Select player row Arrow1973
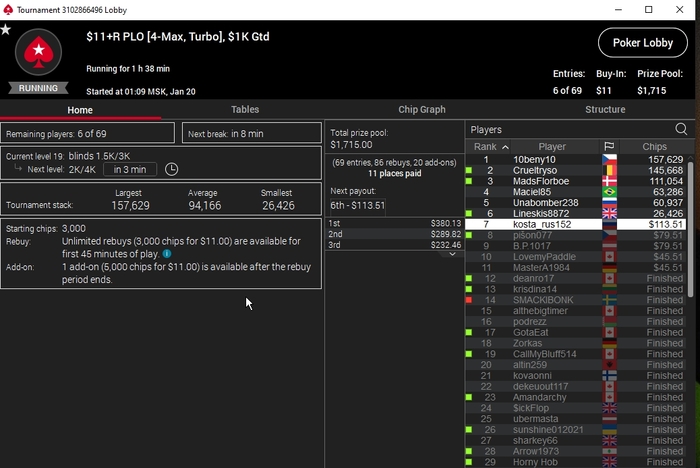This screenshot has width=700, height=468. pyautogui.click(x=576, y=451)
